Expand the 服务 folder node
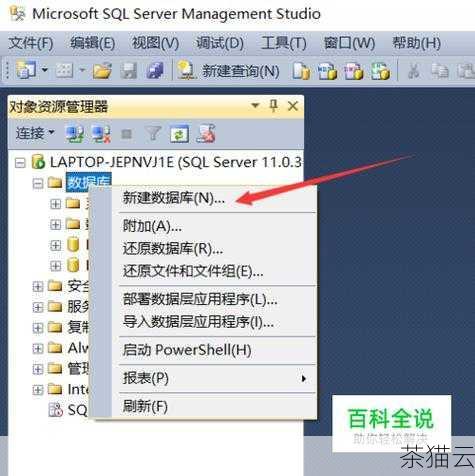 (x=38, y=307)
